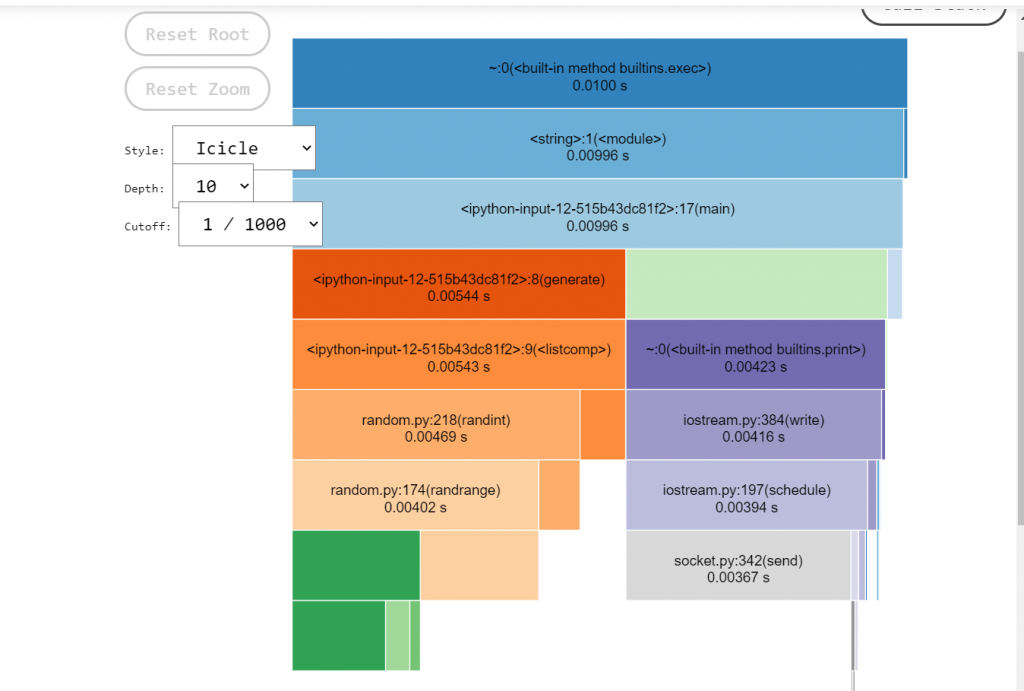1024x691 pixels.
Task: Click the green frame below randrange
Action: point(355,565)
